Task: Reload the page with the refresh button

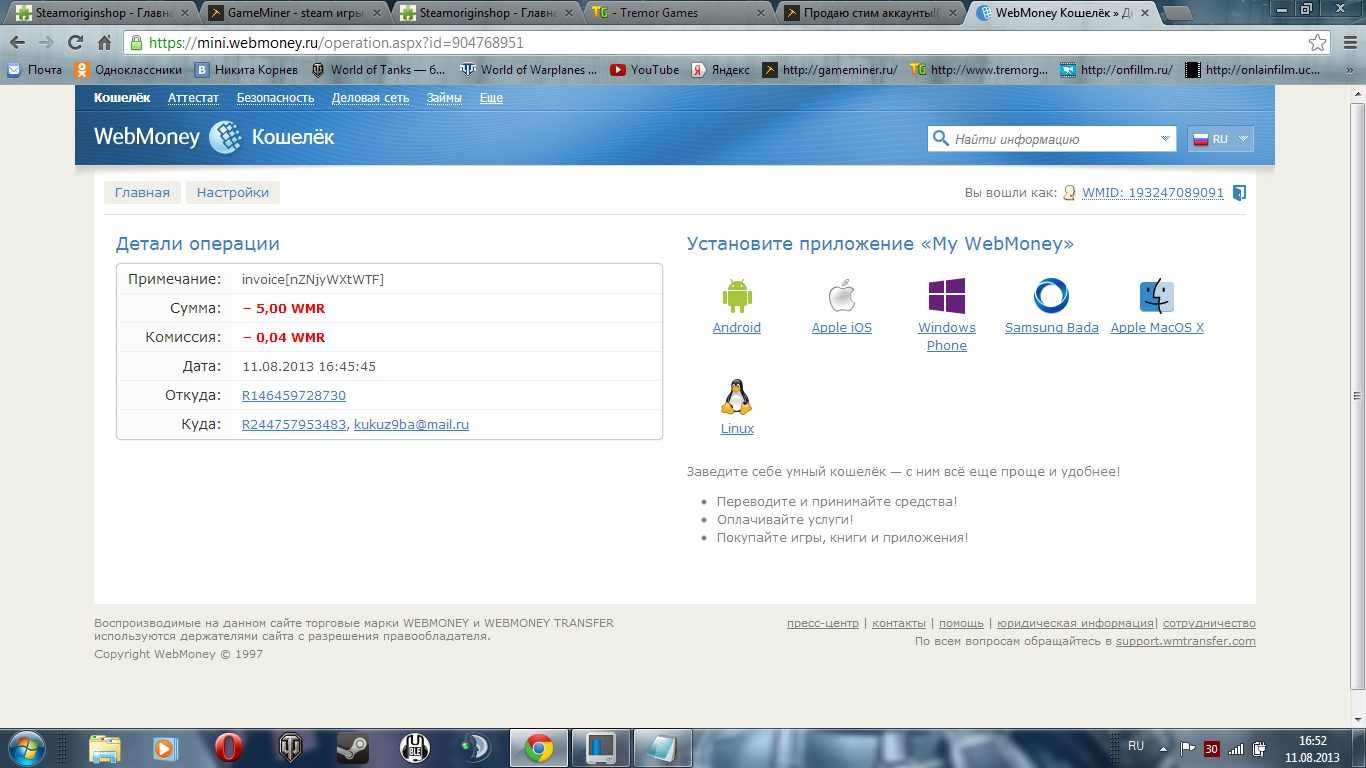Action: [x=75, y=43]
